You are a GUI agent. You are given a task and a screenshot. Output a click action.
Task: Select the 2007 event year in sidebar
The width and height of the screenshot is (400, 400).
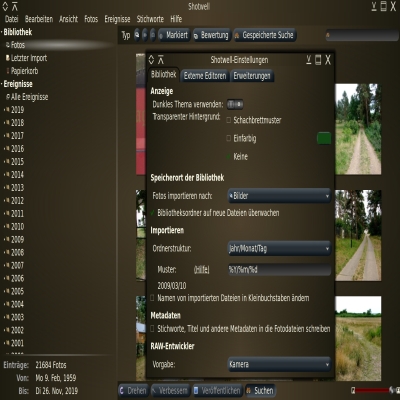[x=17, y=266]
